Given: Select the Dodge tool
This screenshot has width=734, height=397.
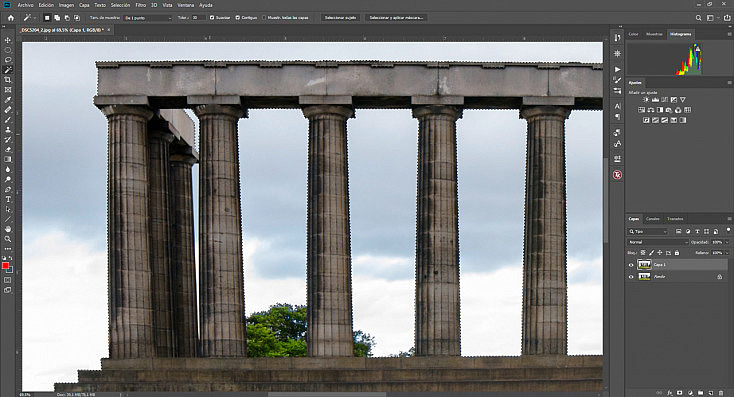Looking at the screenshot, I should [x=8, y=180].
